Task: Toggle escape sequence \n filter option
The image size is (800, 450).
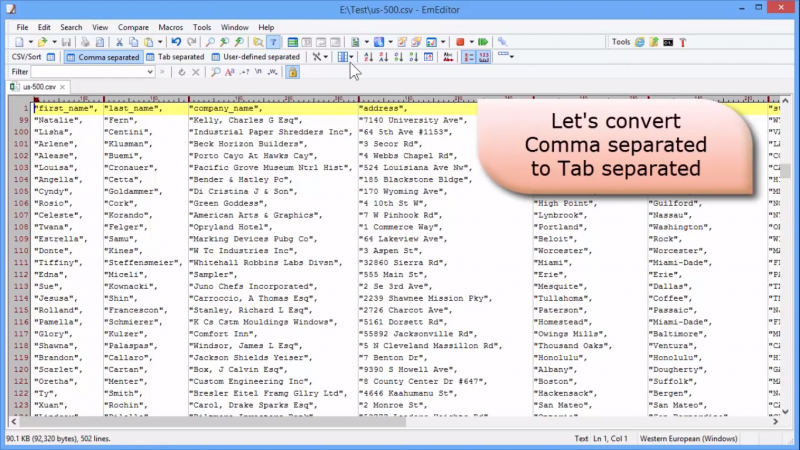Action: (x=259, y=72)
